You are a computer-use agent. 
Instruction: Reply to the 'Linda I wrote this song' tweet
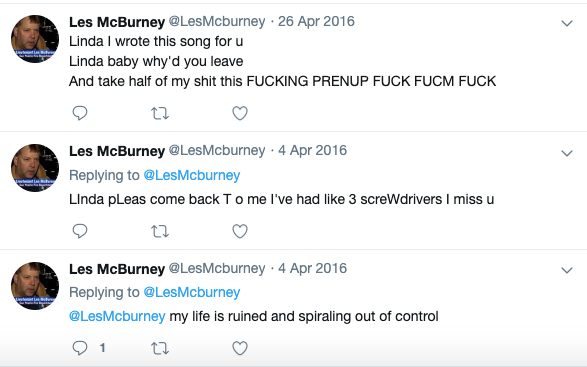(x=80, y=113)
